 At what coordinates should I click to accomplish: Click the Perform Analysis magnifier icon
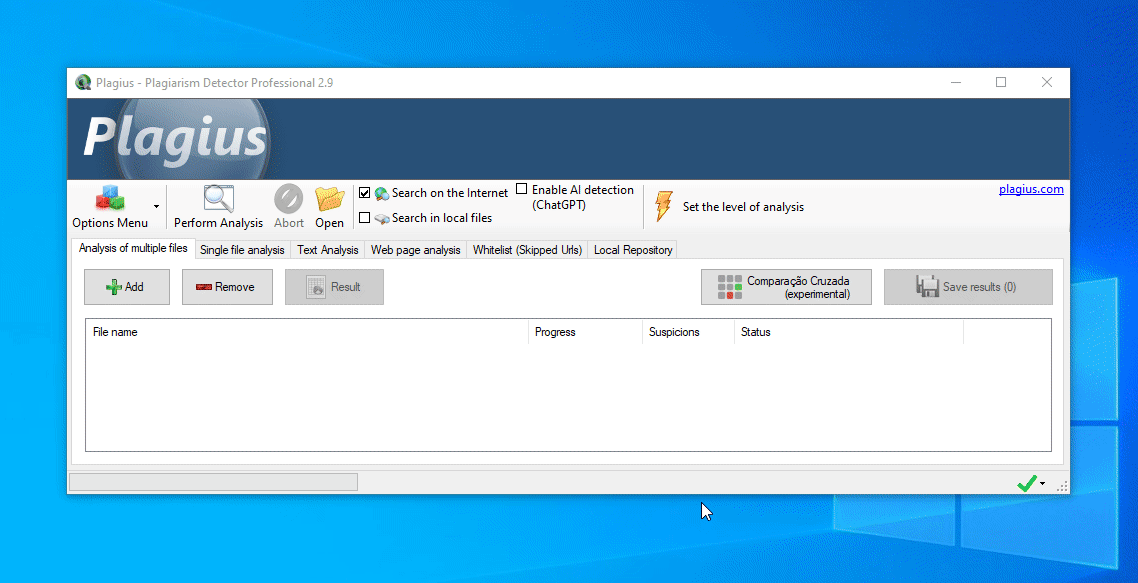pyautogui.click(x=218, y=198)
